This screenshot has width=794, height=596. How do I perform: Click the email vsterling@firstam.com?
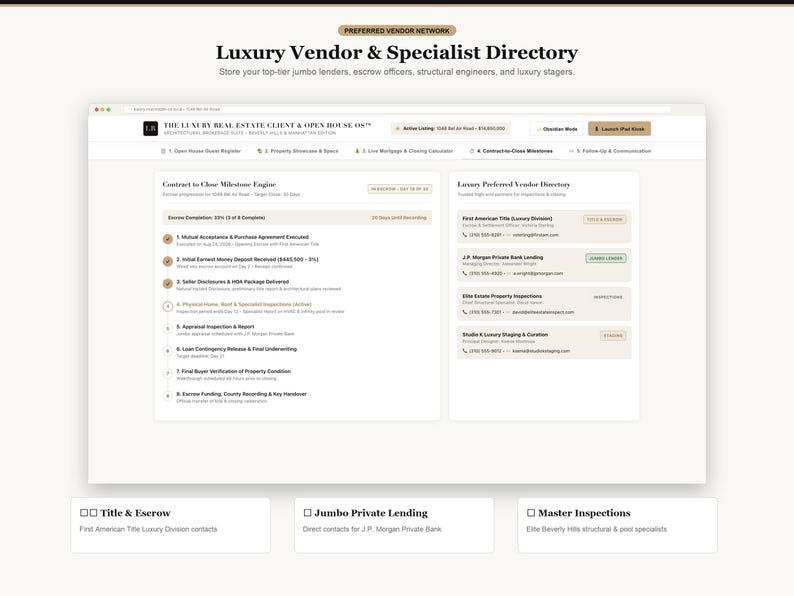click(x=535, y=235)
